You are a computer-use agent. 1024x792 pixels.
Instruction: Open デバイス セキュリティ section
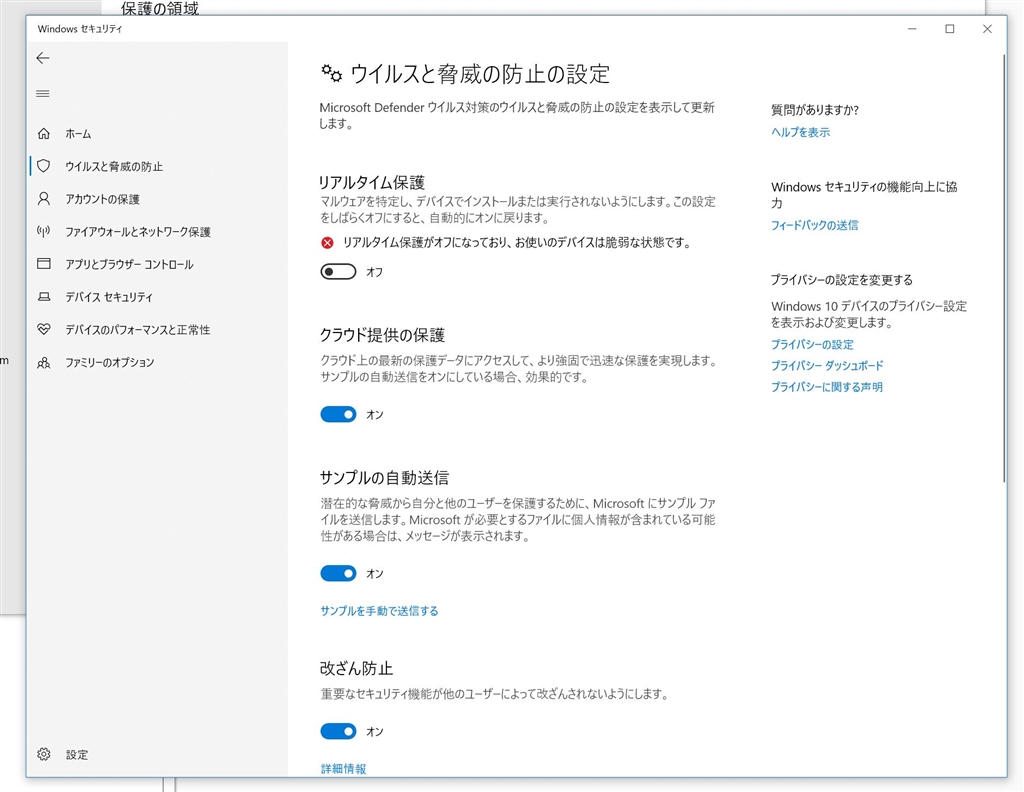pos(157,296)
